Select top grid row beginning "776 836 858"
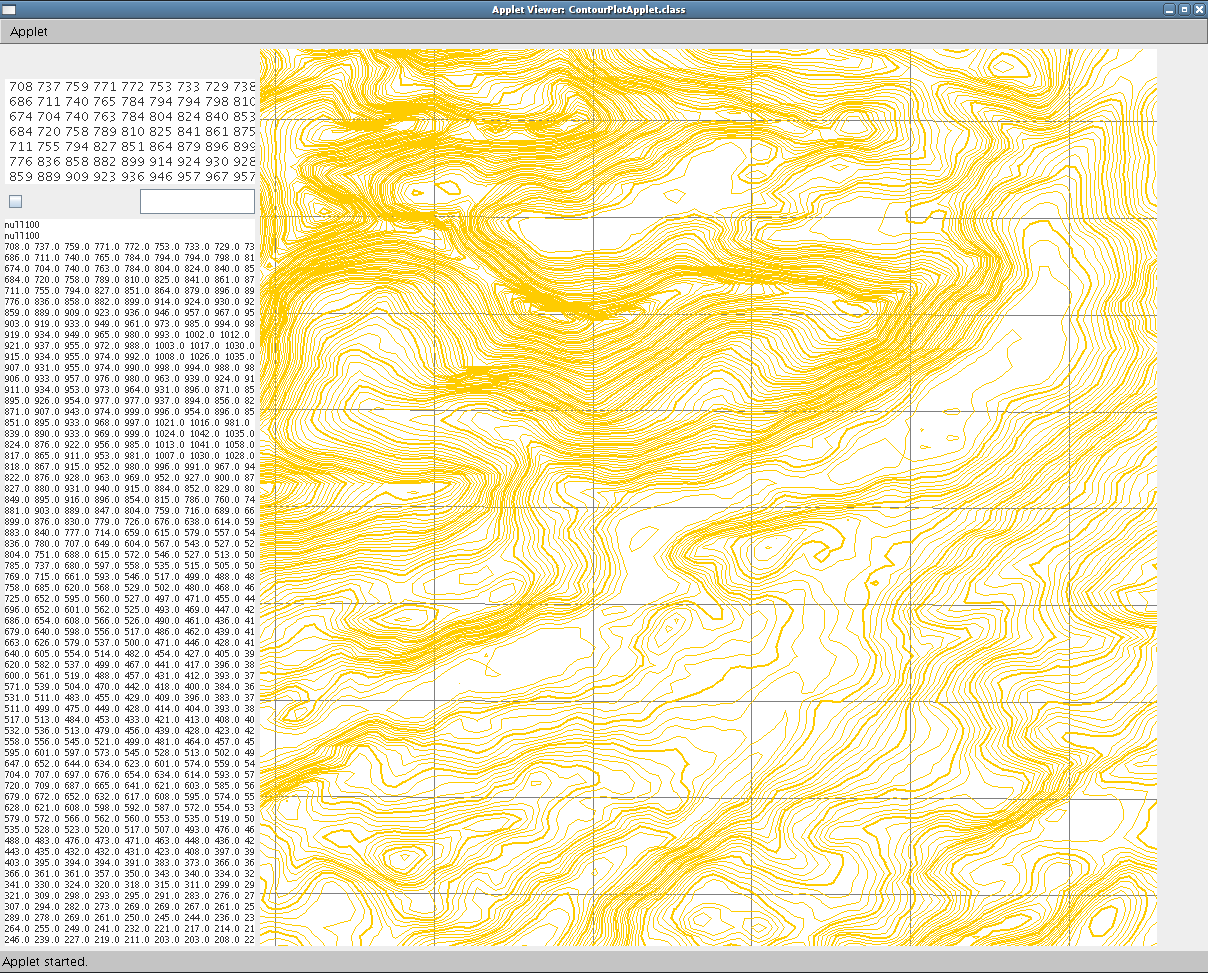The height and width of the screenshot is (973, 1208). coord(131,162)
